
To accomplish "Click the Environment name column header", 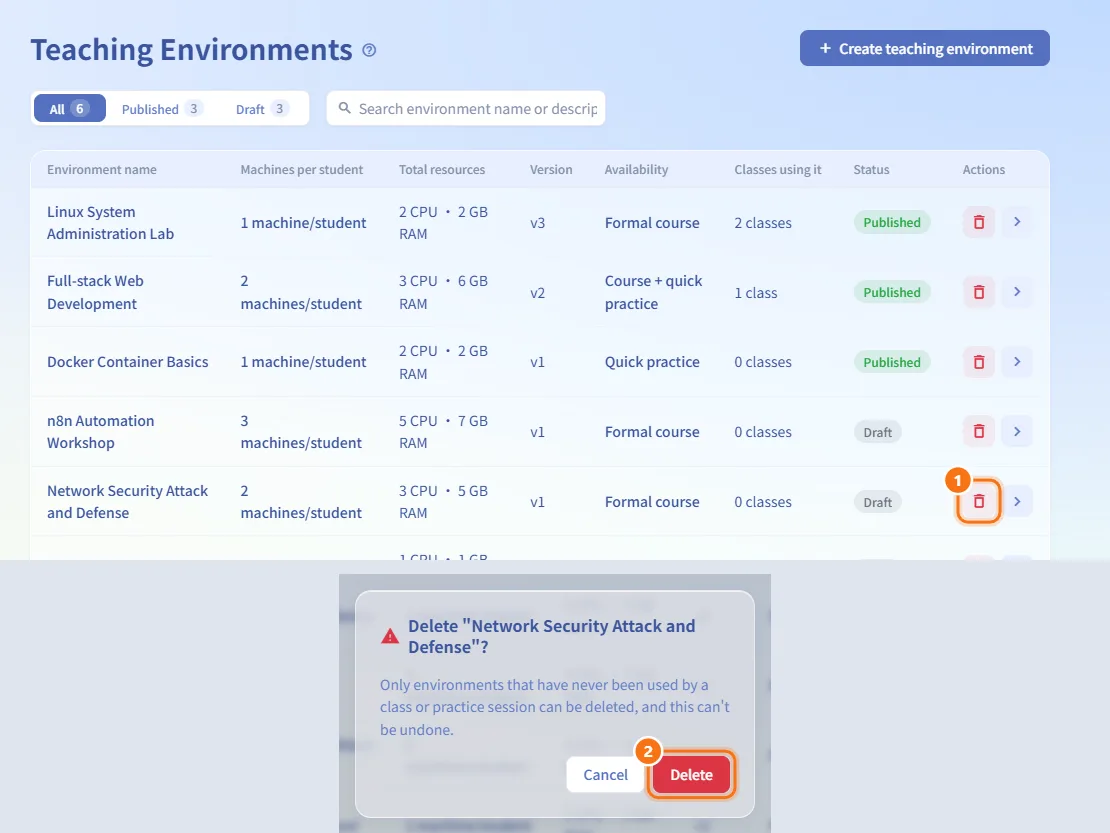I will [x=102, y=169].
